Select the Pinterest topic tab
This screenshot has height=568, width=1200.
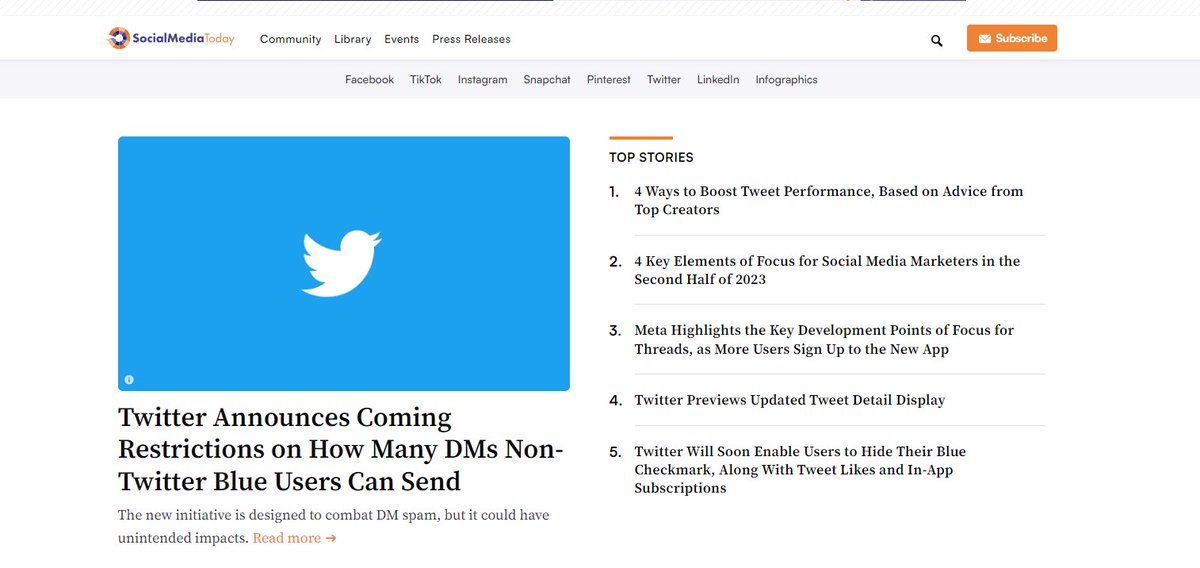coord(609,79)
